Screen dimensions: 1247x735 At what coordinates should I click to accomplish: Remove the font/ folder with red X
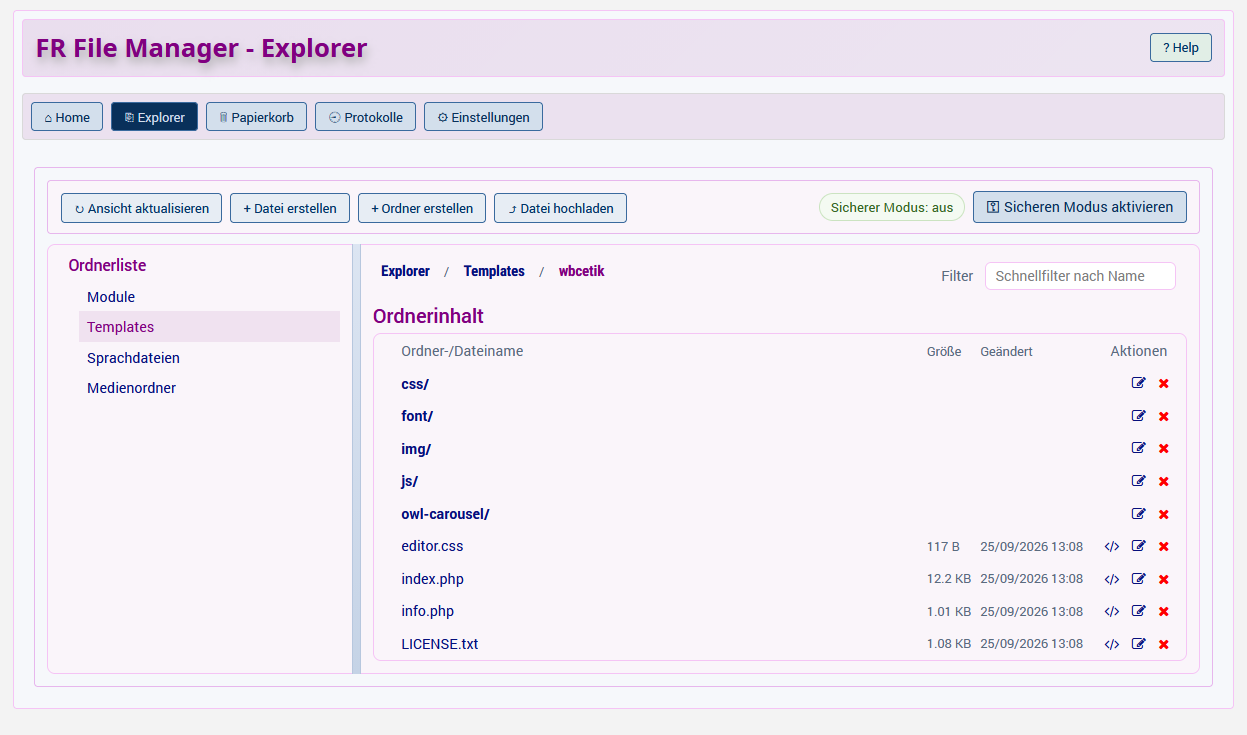(1163, 416)
